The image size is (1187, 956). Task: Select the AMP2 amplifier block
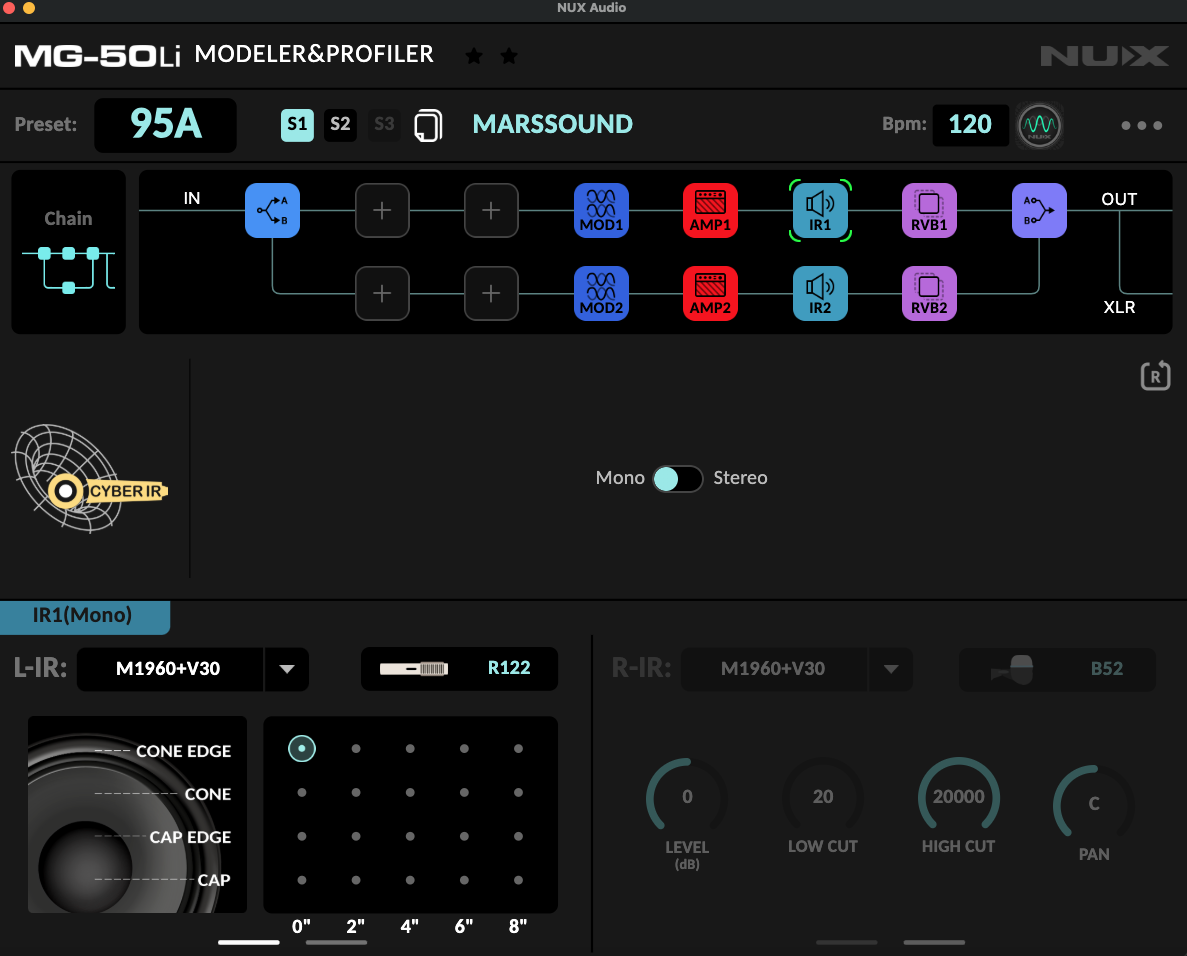pyautogui.click(x=710, y=294)
